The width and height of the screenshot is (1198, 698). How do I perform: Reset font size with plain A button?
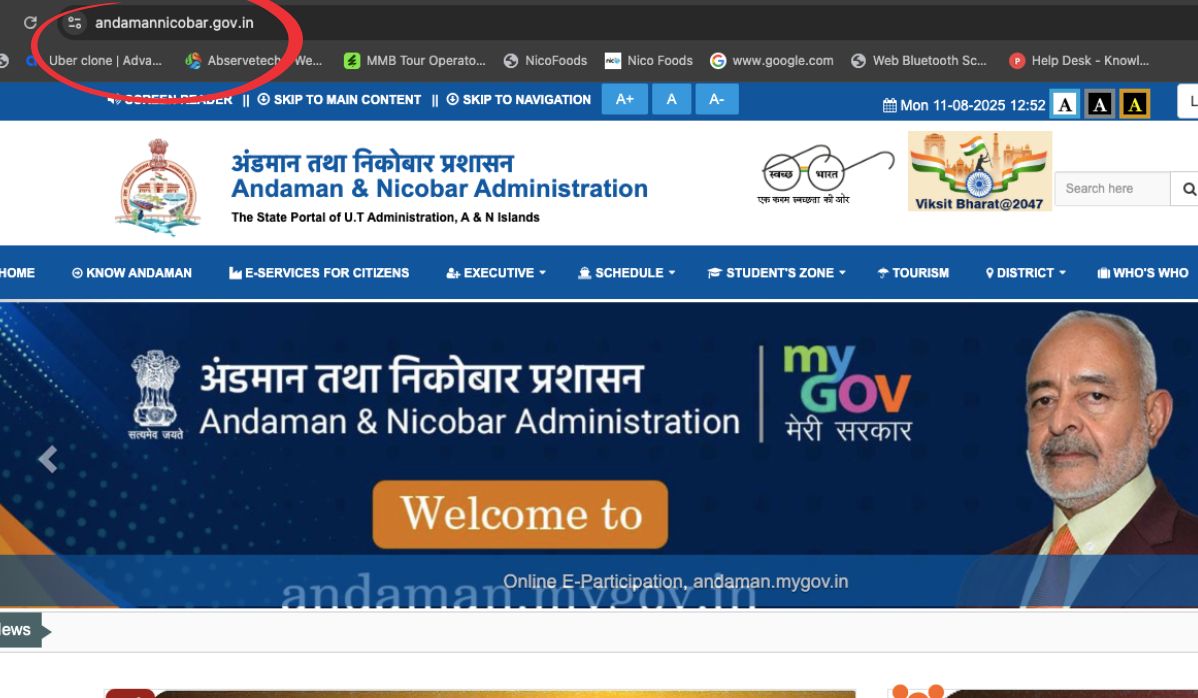(671, 99)
